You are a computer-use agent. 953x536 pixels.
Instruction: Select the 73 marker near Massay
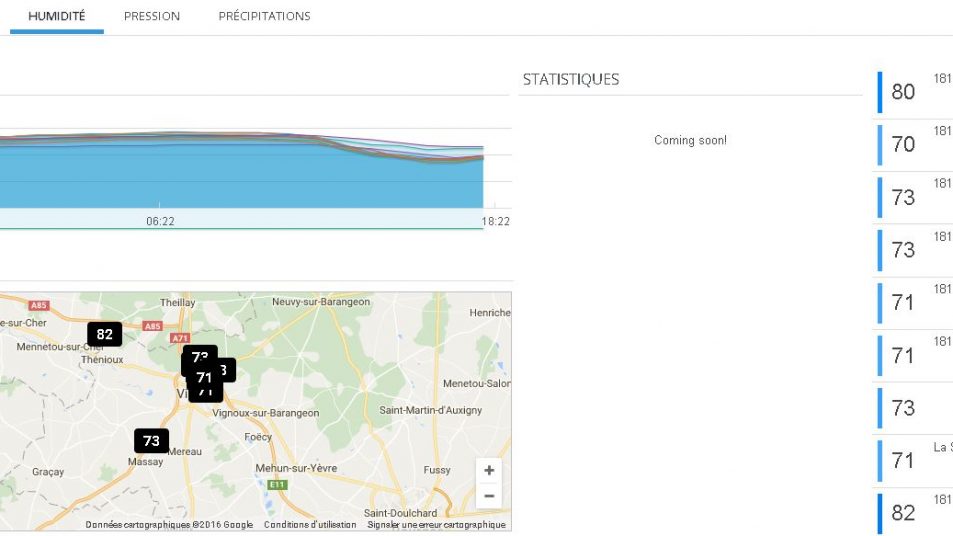point(151,440)
